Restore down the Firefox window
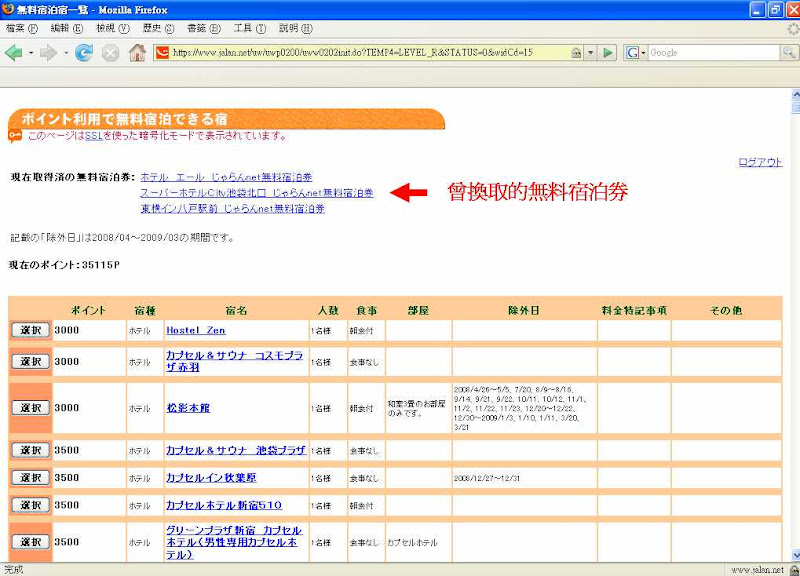800x576 pixels. tap(775, 9)
